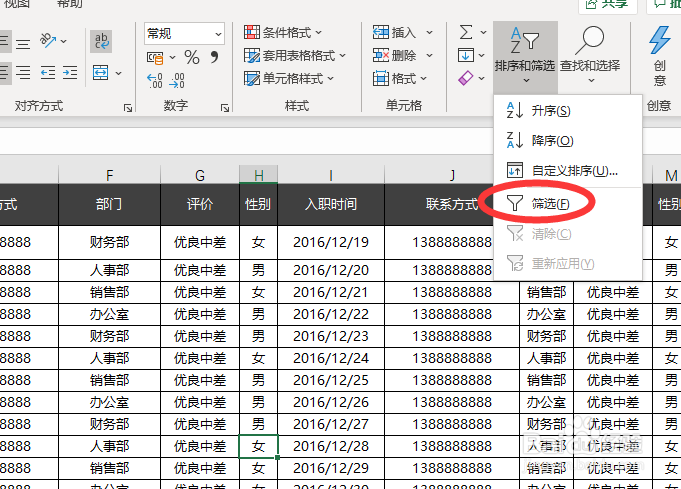
Task: Choose 筛选(F) from the menu
Action: [x=568, y=204]
